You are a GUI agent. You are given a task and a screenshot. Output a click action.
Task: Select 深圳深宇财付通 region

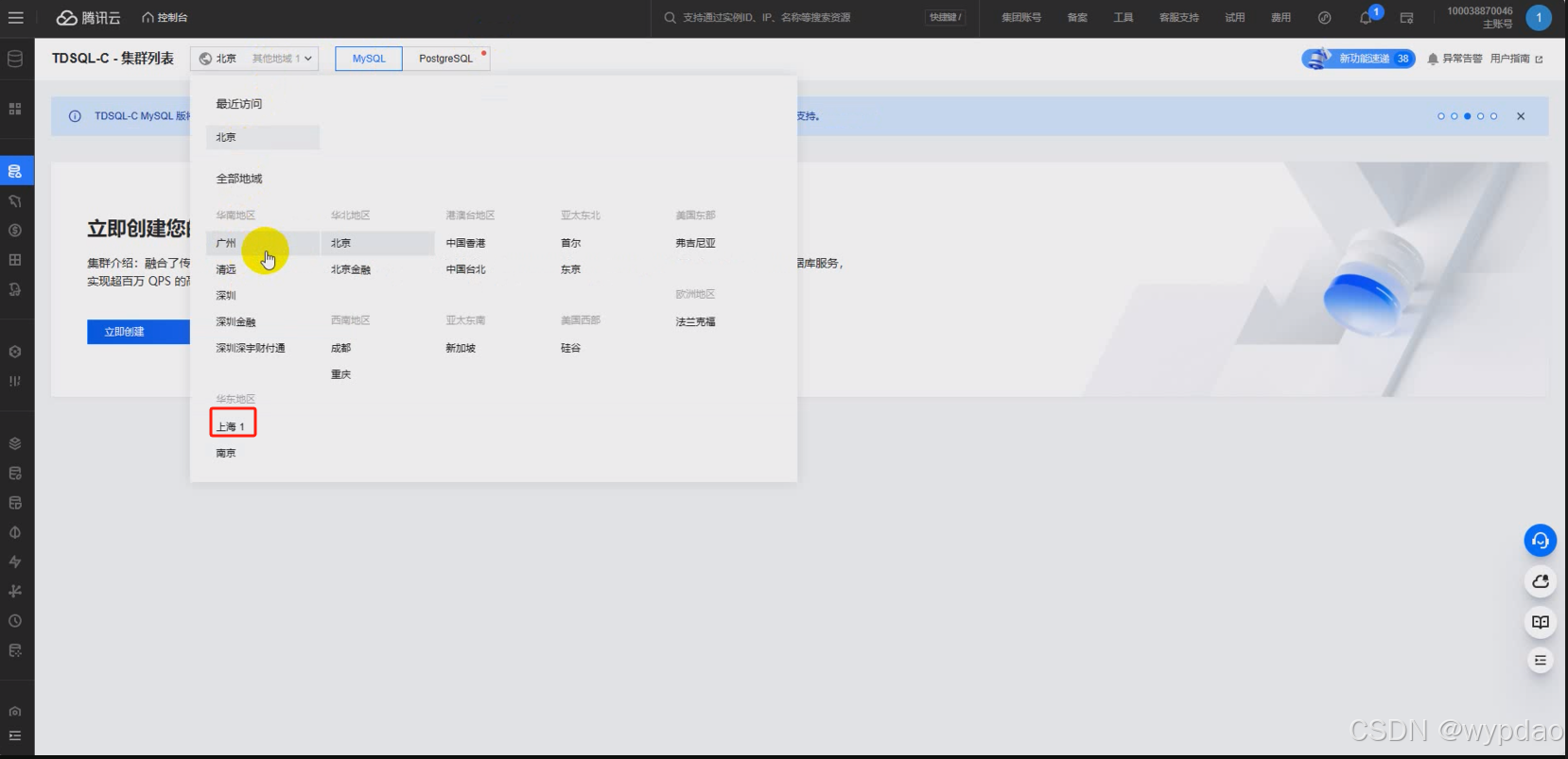pyautogui.click(x=250, y=348)
